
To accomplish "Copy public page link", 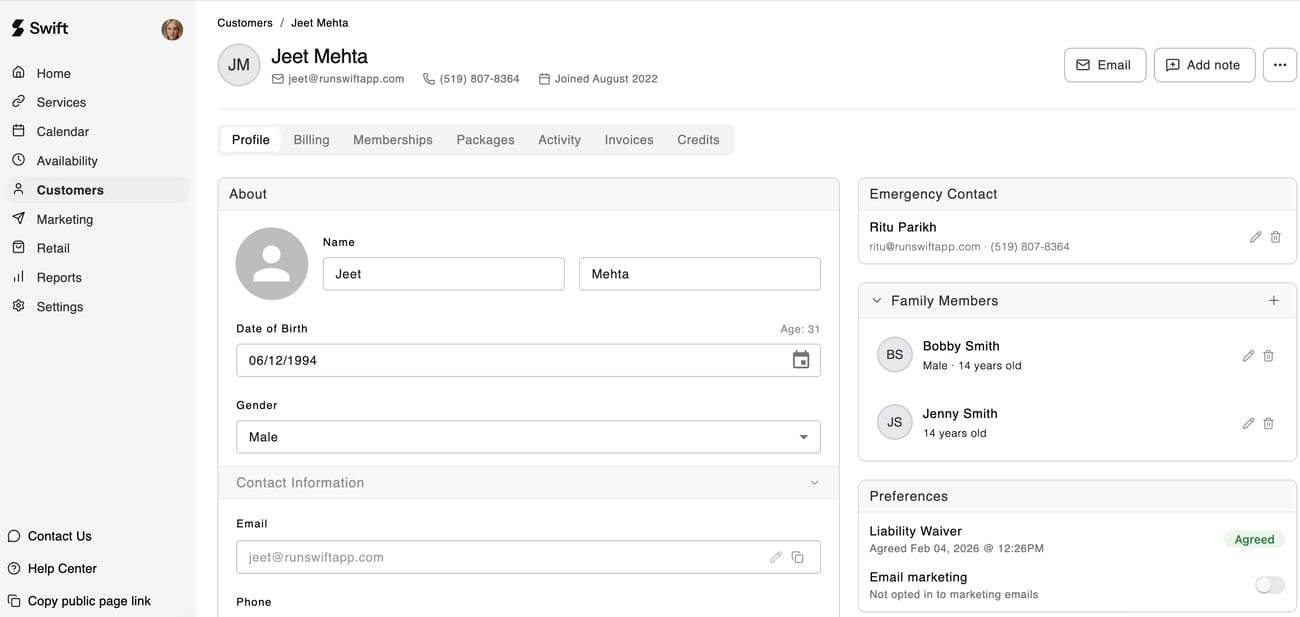I will point(88,601).
